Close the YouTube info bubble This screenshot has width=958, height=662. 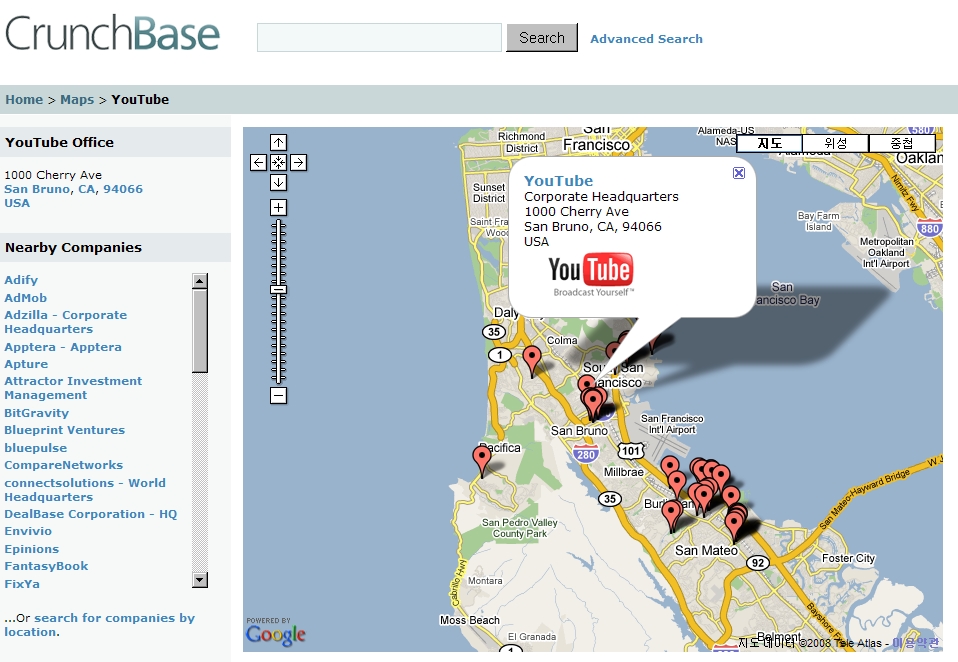(x=739, y=173)
